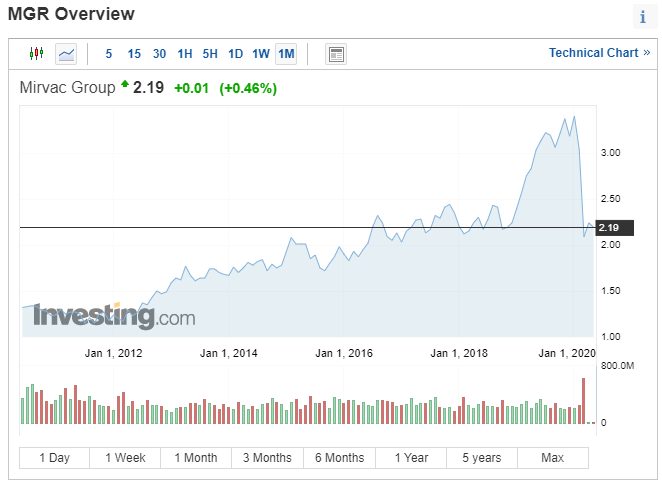The height and width of the screenshot is (487, 662).
Task: Show the 3 Months range
Action: click(267, 458)
